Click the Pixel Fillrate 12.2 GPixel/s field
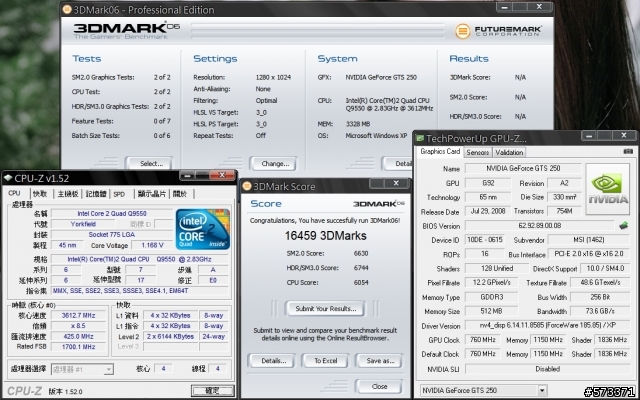Image resolution: width=640 pixels, height=400 pixels. click(x=491, y=282)
